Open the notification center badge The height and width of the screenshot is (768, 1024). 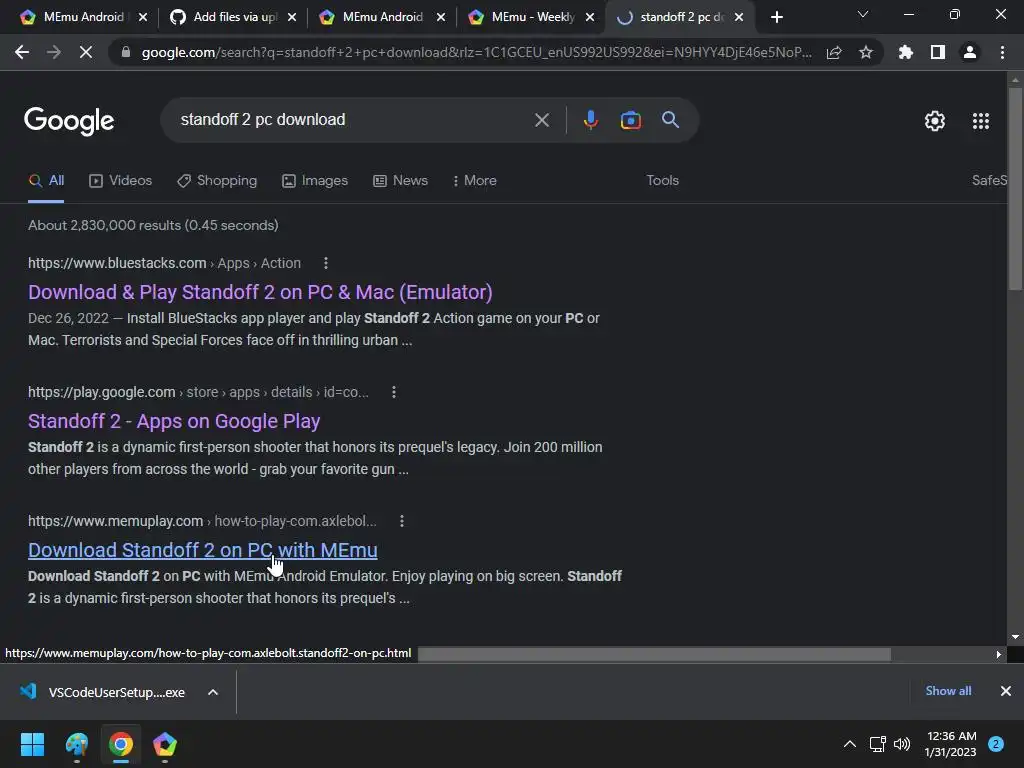[x=996, y=744]
